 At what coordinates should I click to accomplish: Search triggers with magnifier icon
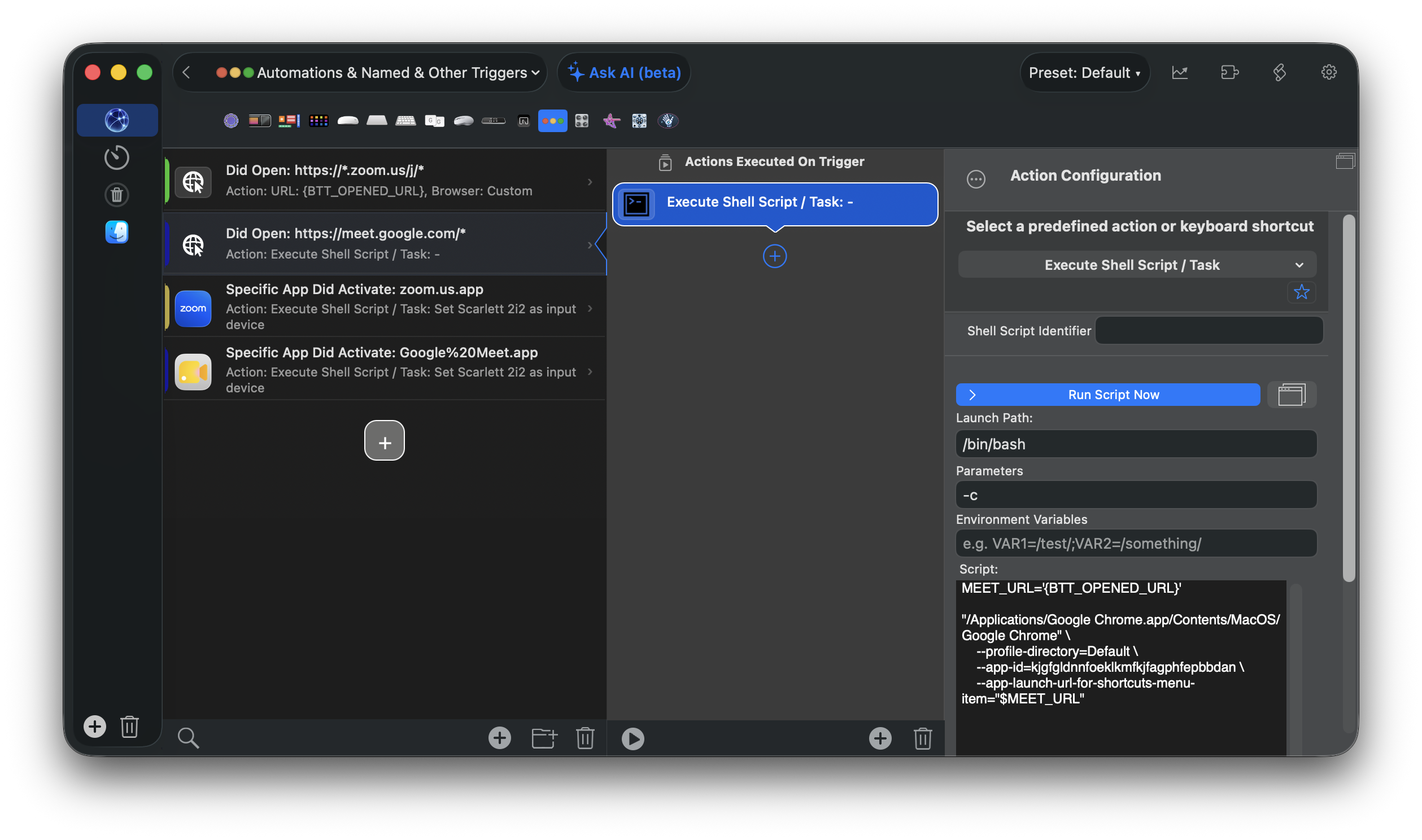[x=188, y=738]
